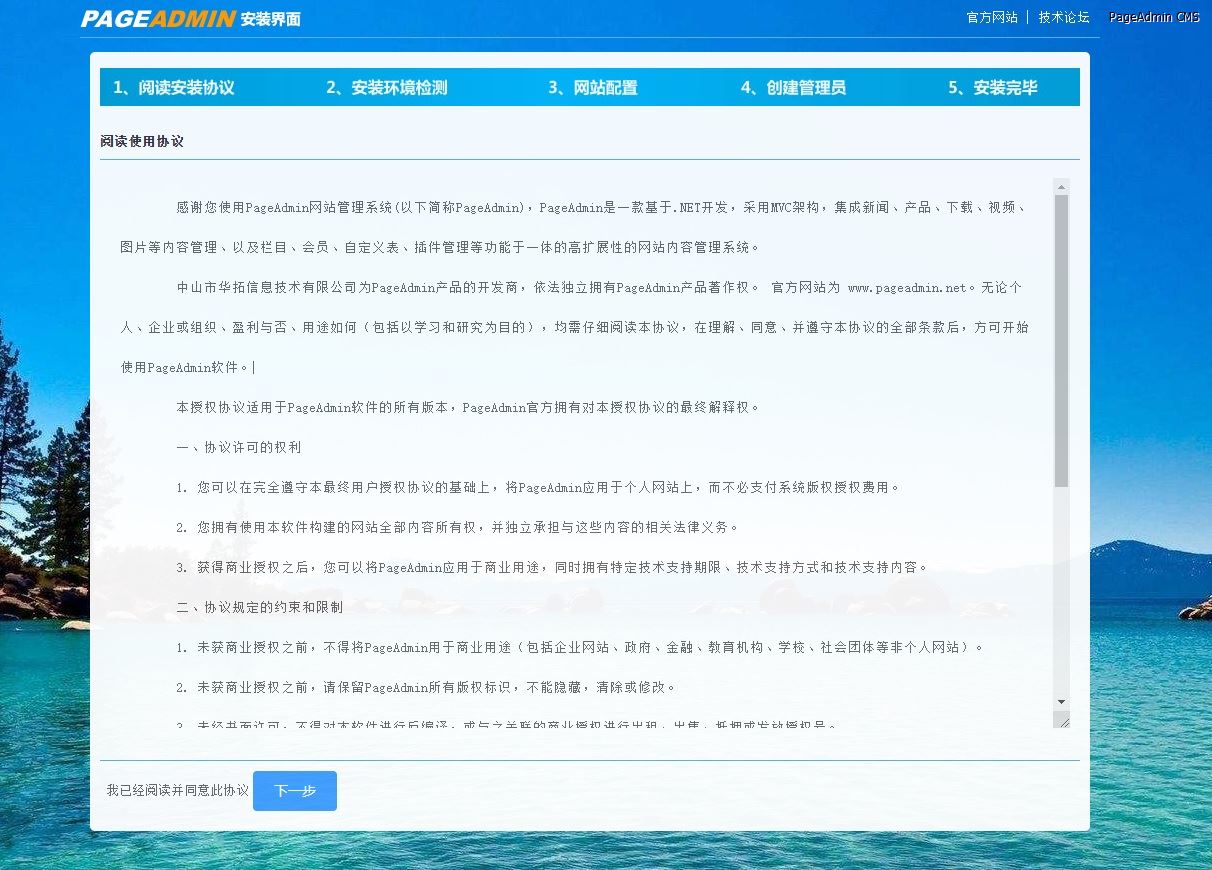This screenshot has width=1212, height=870.
Task: Click the agreement scrollbar thumb
Action: tap(1062, 341)
